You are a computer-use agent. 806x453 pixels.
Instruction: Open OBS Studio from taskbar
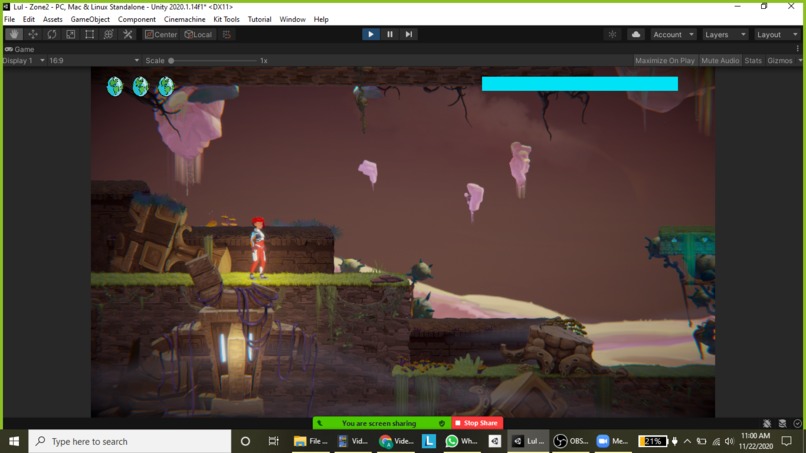point(571,441)
